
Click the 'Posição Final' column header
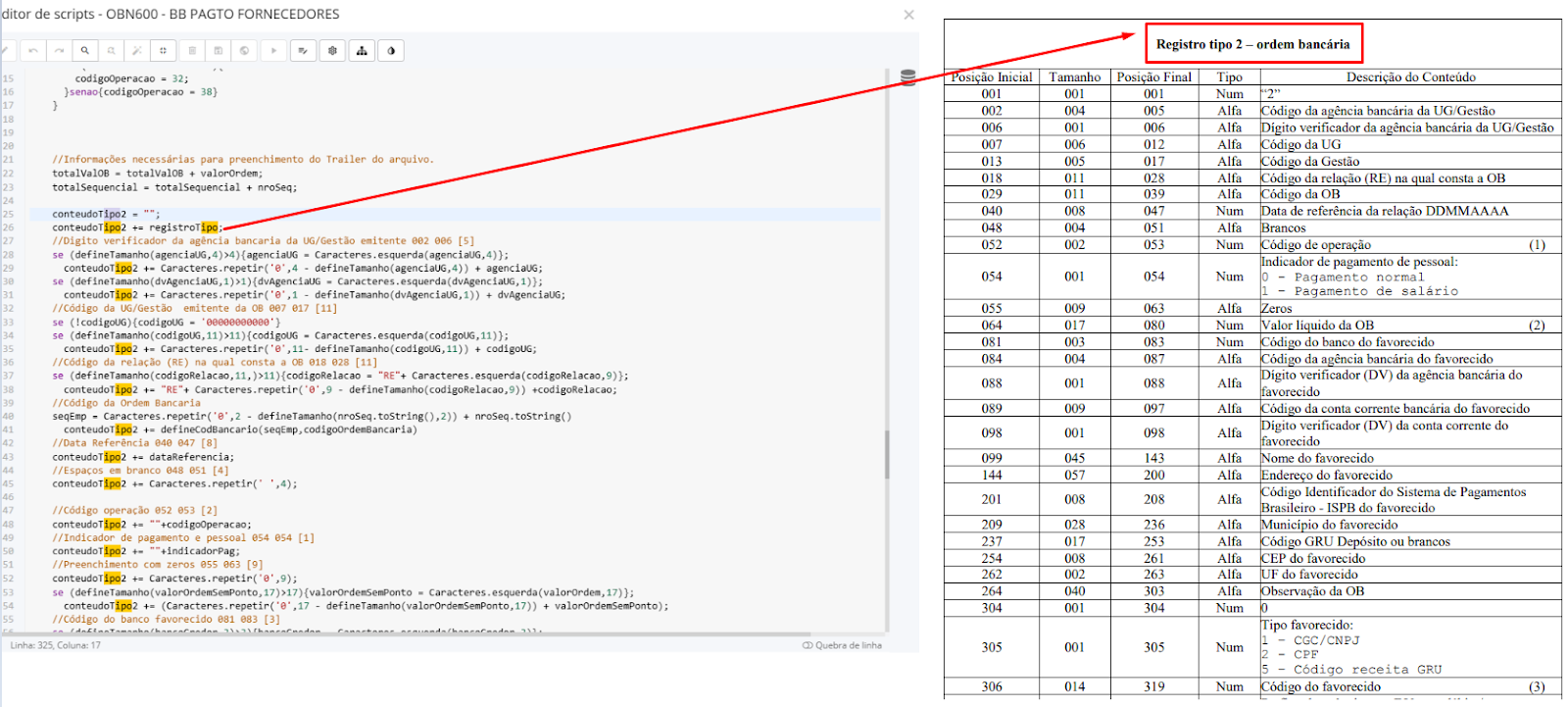(x=1154, y=77)
